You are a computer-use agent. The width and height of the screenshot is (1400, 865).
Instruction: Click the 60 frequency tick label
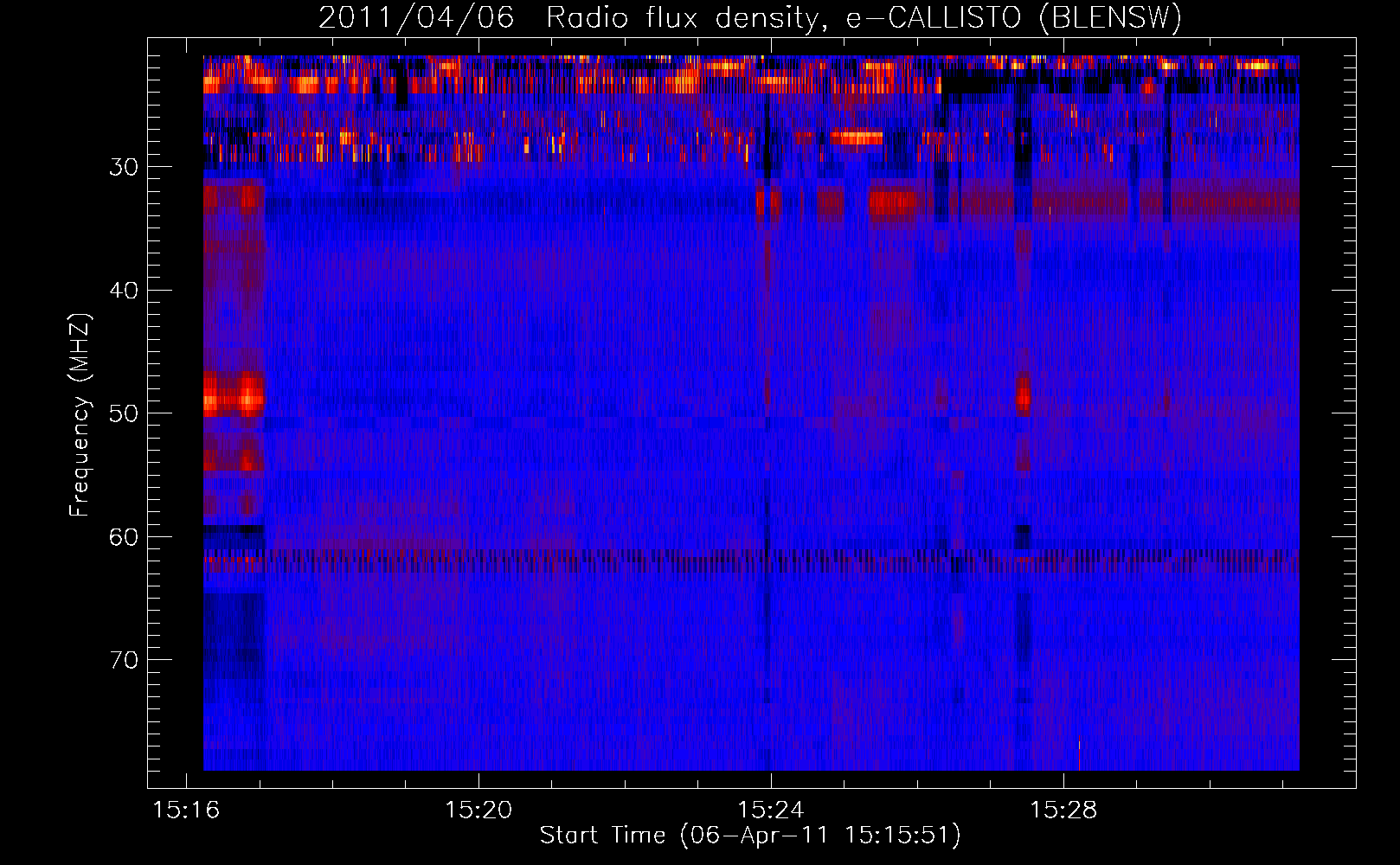(x=124, y=537)
